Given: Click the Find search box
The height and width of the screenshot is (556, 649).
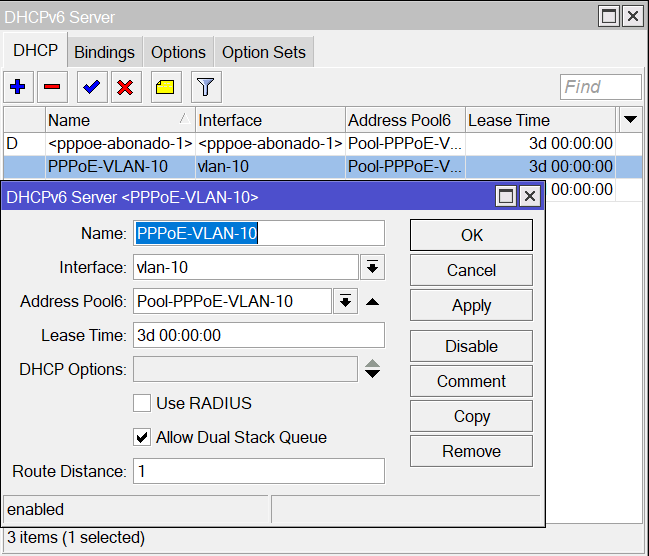Looking at the screenshot, I should [x=600, y=87].
